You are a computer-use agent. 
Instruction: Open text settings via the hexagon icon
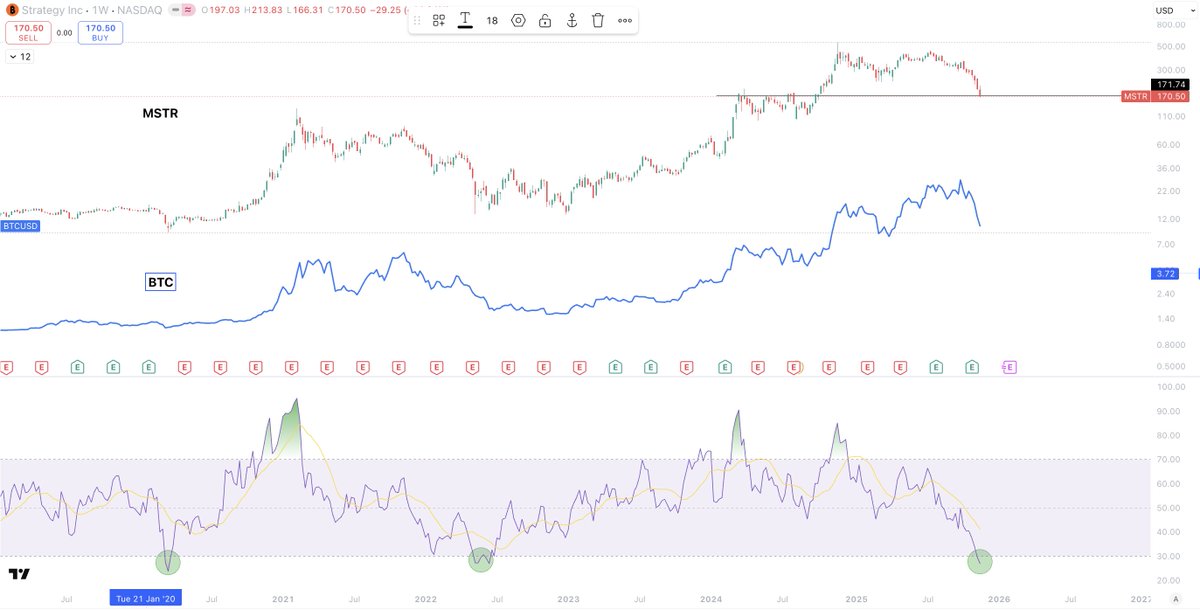pyautogui.click(x=517, y=20)
